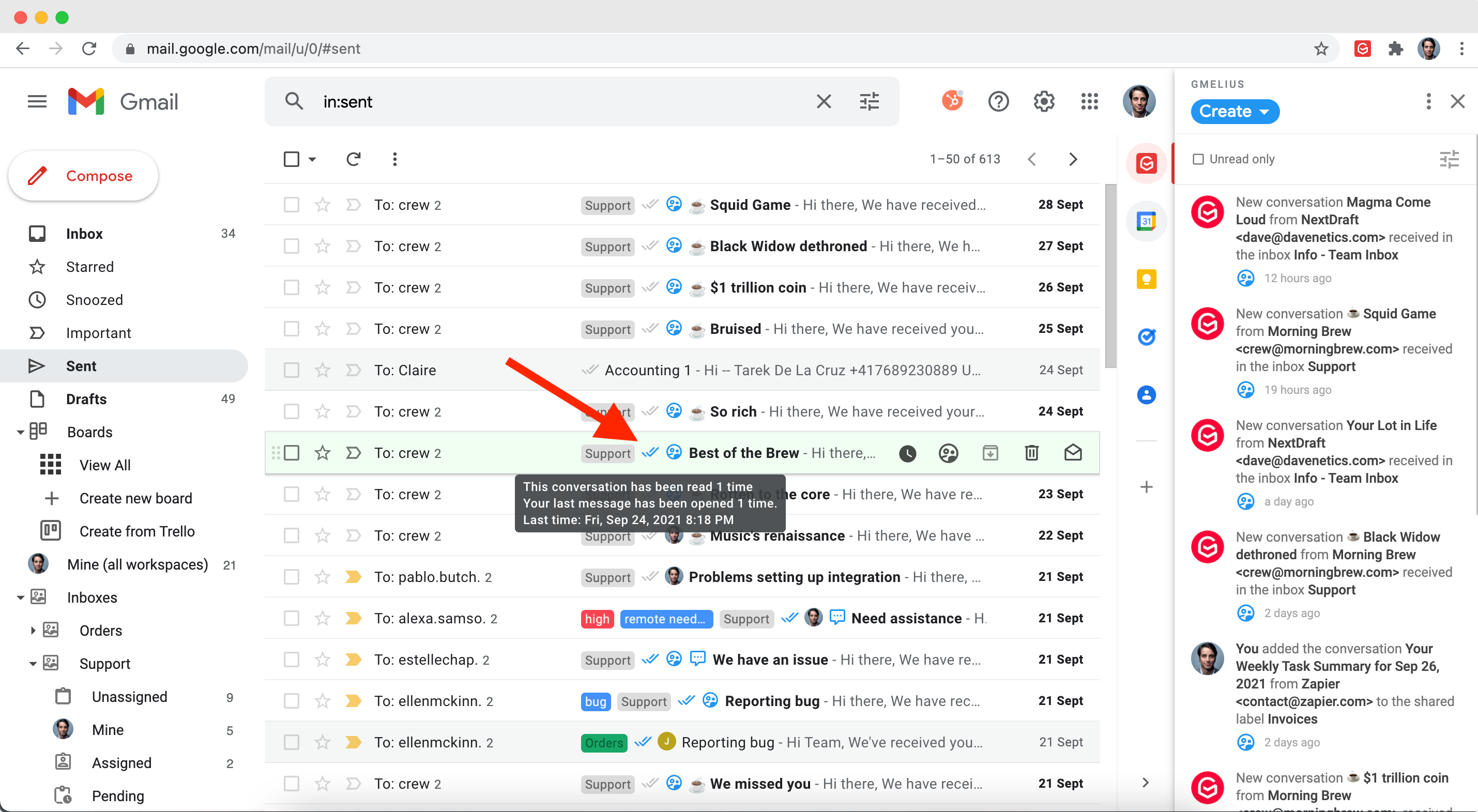The height and width of the screenshot is (812, 1478).
Task: Open Contacts in the side panel
Action: click(1147, 395)
